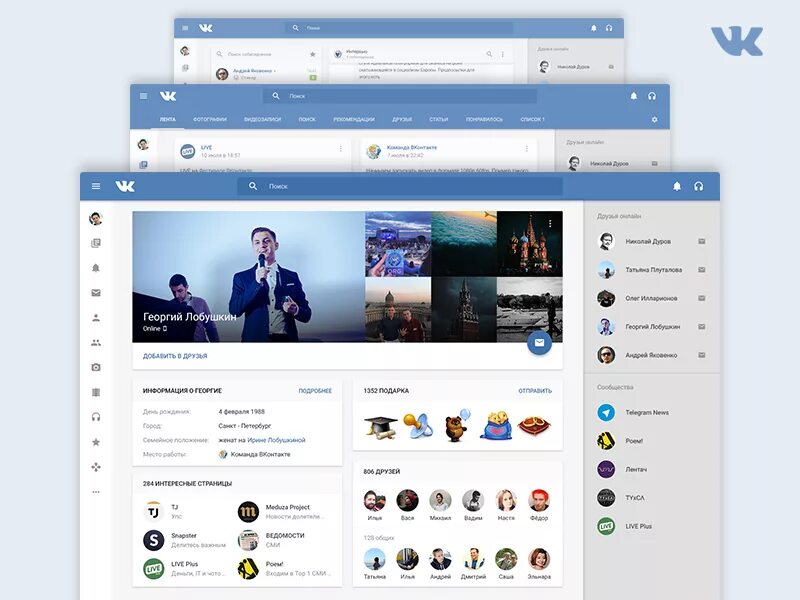Click the blue message compose icon on profile cover

tap(539, 342)
